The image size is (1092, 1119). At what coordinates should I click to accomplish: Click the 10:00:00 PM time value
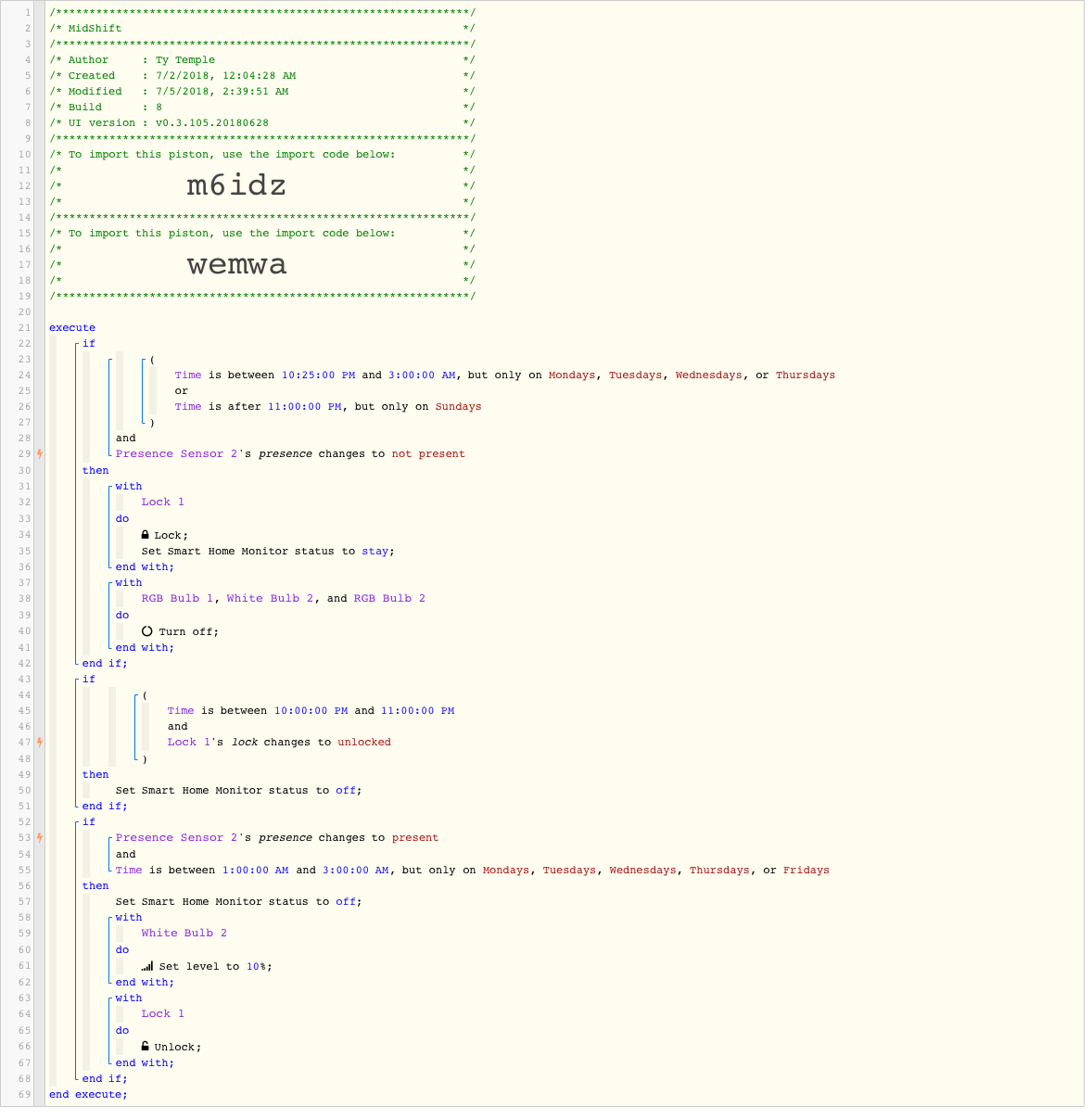tap(311, 711)
